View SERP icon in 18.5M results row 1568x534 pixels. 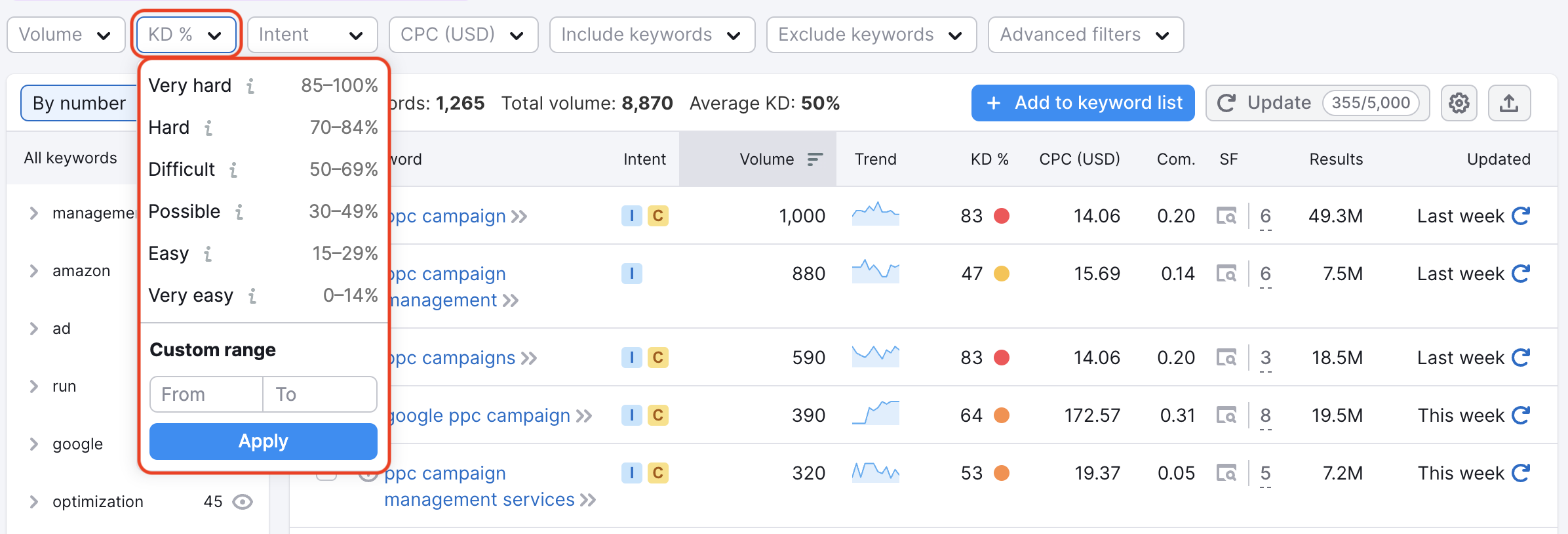tap(1226, 358)
